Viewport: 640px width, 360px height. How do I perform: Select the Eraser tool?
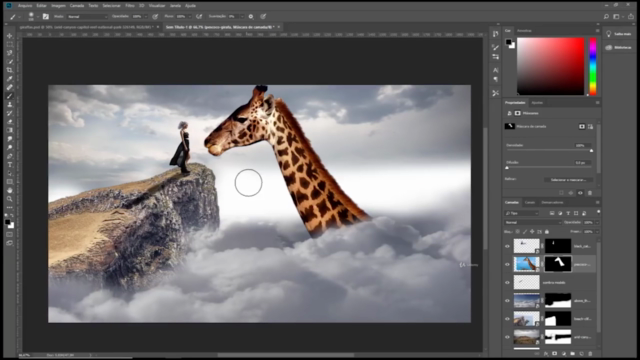click(10, 122)
